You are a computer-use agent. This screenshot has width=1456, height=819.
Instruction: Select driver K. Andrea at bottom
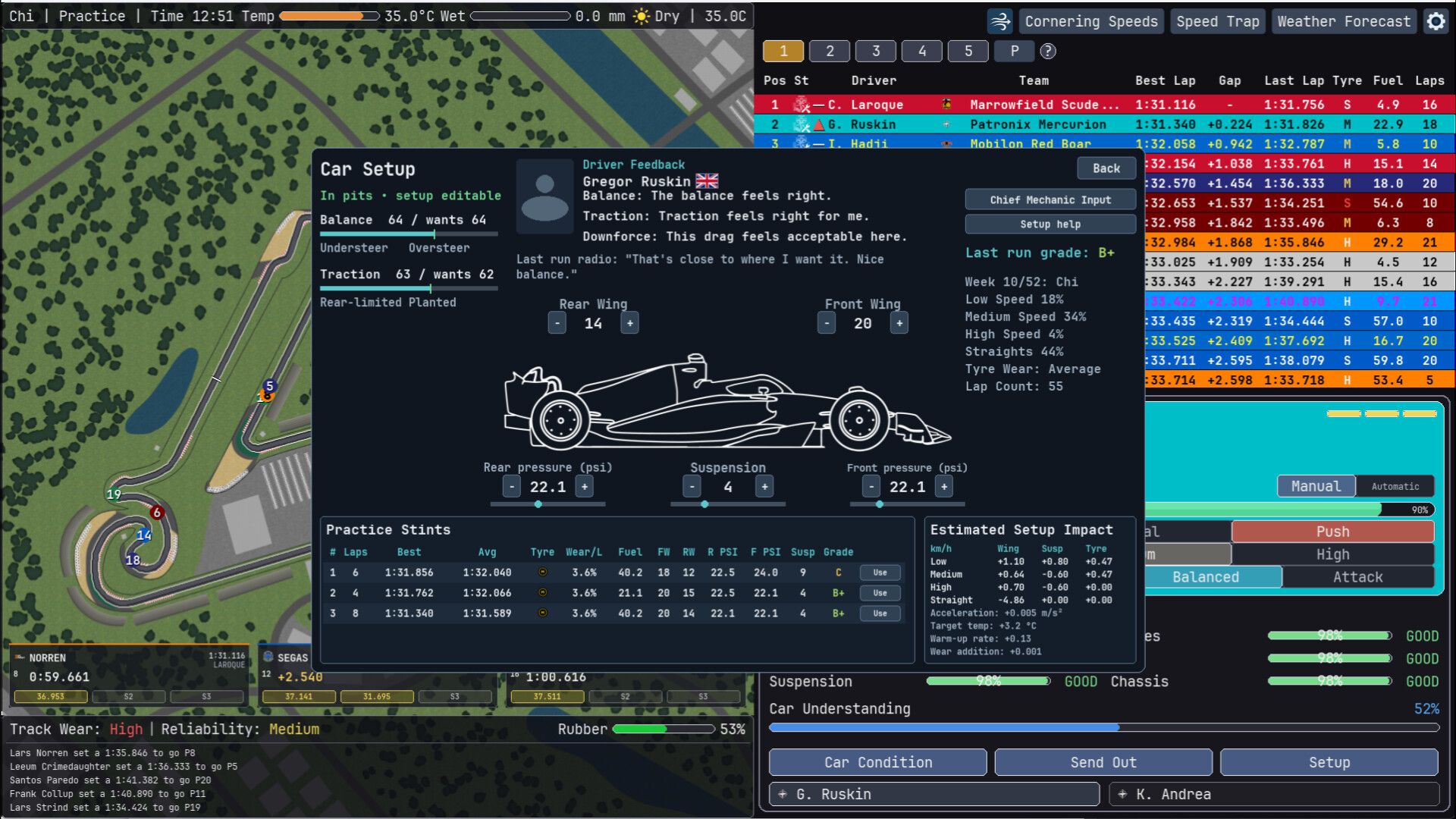point(1274,794)
